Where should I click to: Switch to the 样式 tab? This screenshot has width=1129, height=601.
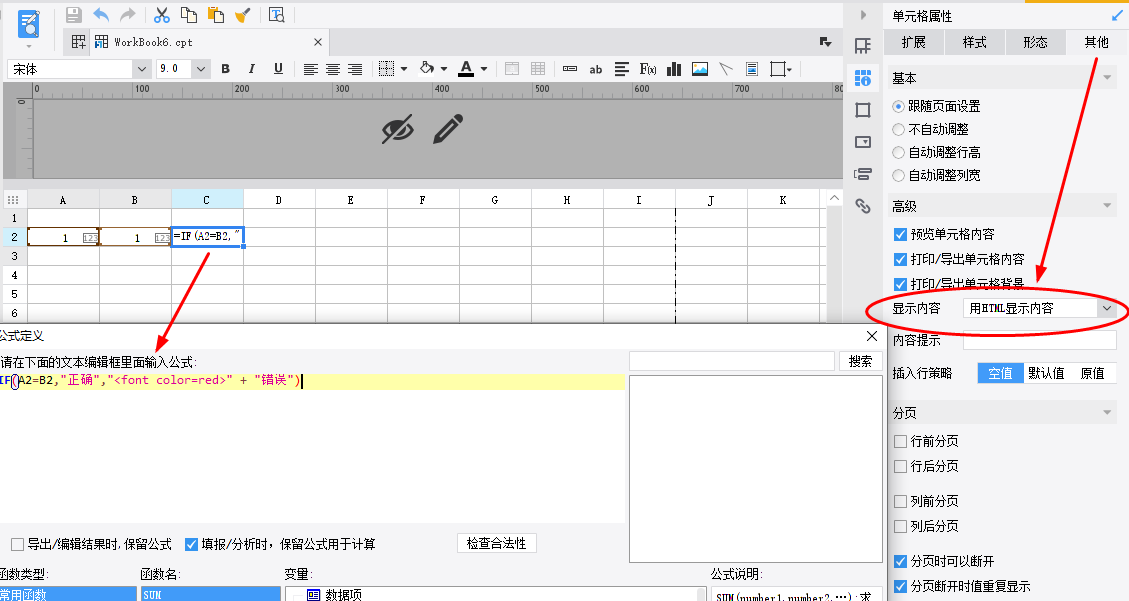tap(974, 42)
